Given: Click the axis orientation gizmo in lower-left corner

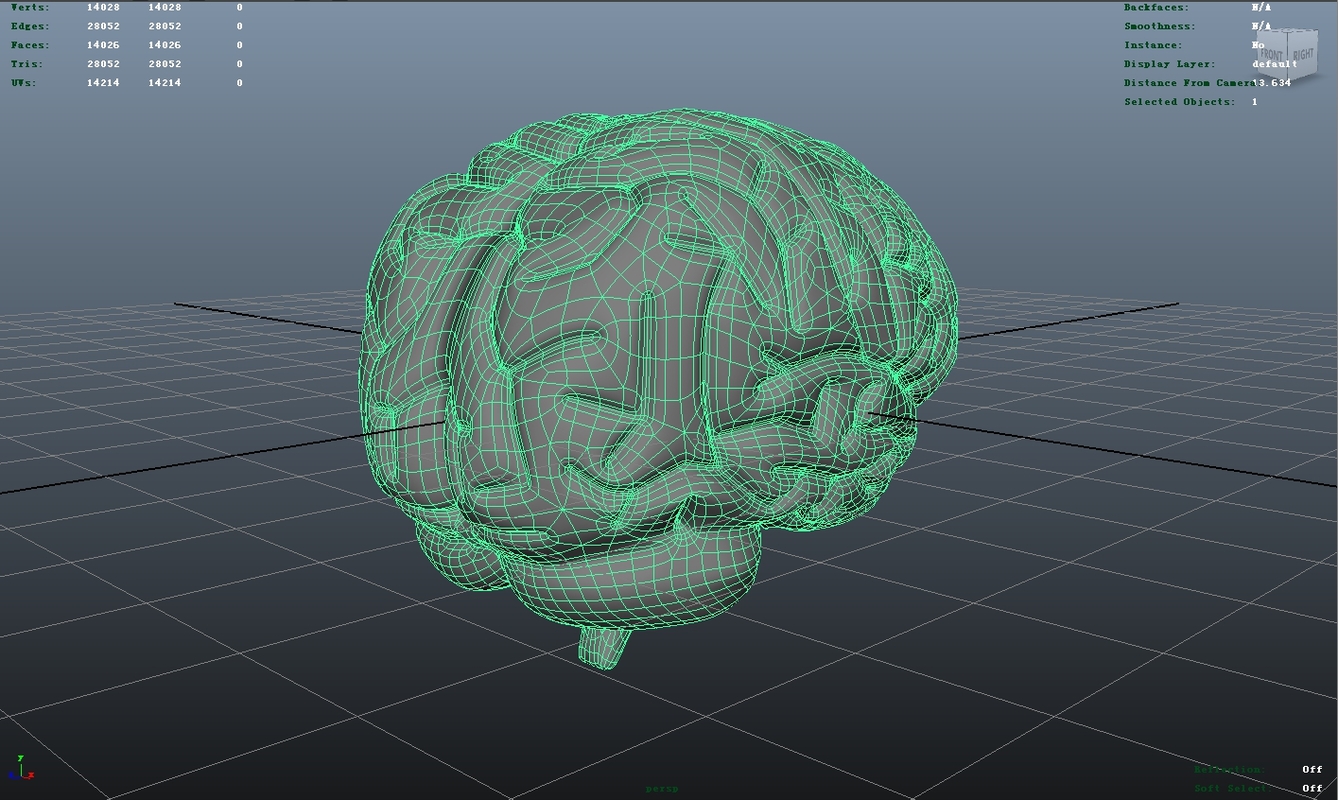Looking at the screenshot, I should coord(20,770).
